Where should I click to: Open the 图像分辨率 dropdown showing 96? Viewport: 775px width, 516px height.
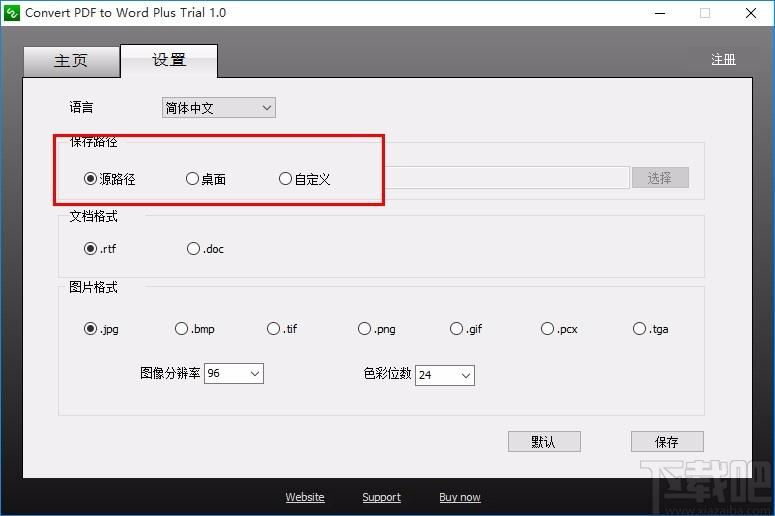point(234,373)
